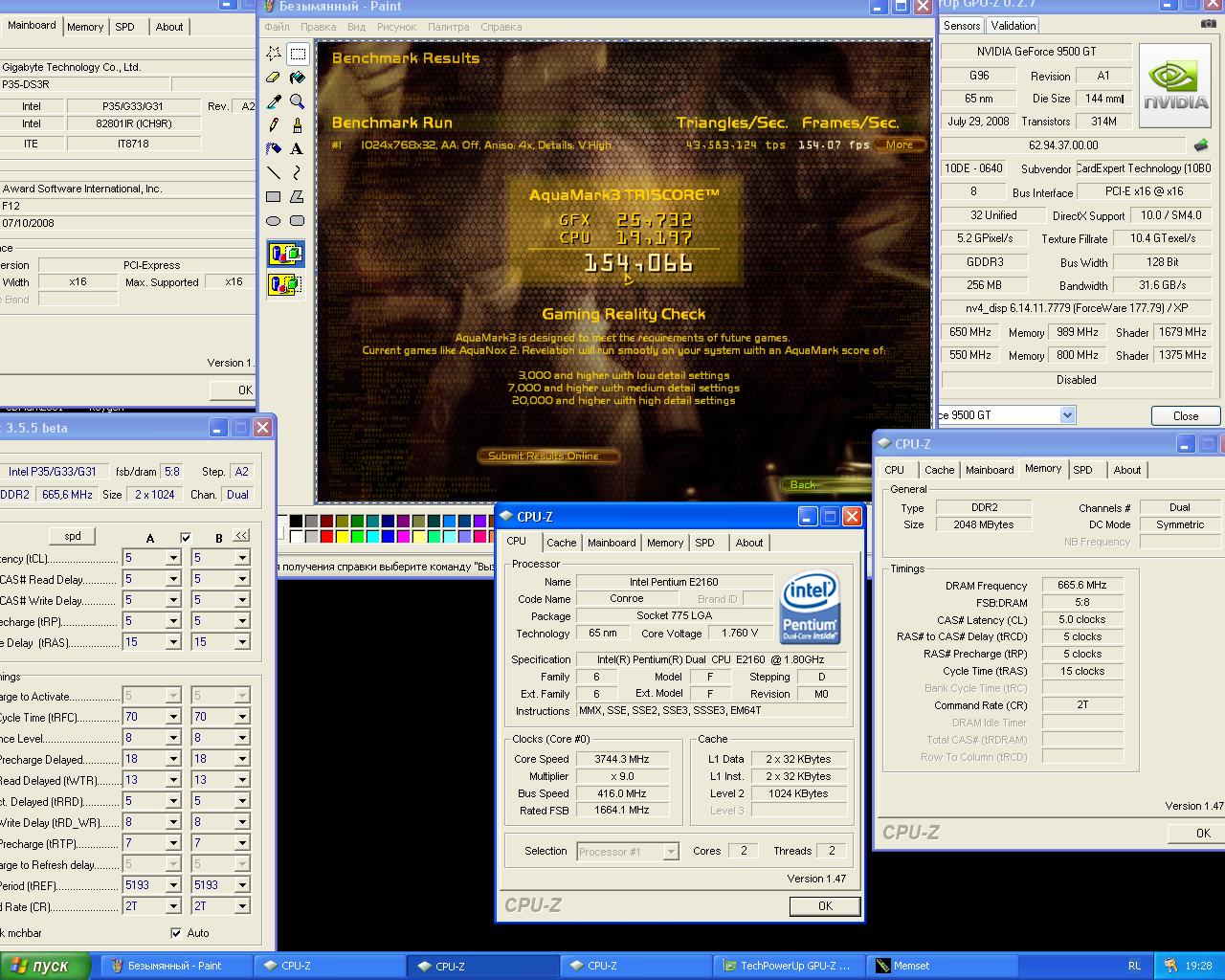Open the TechPowerUp GPU-Z taskbar item
This screenshot has height=980, width=1225.
point(789,966)
